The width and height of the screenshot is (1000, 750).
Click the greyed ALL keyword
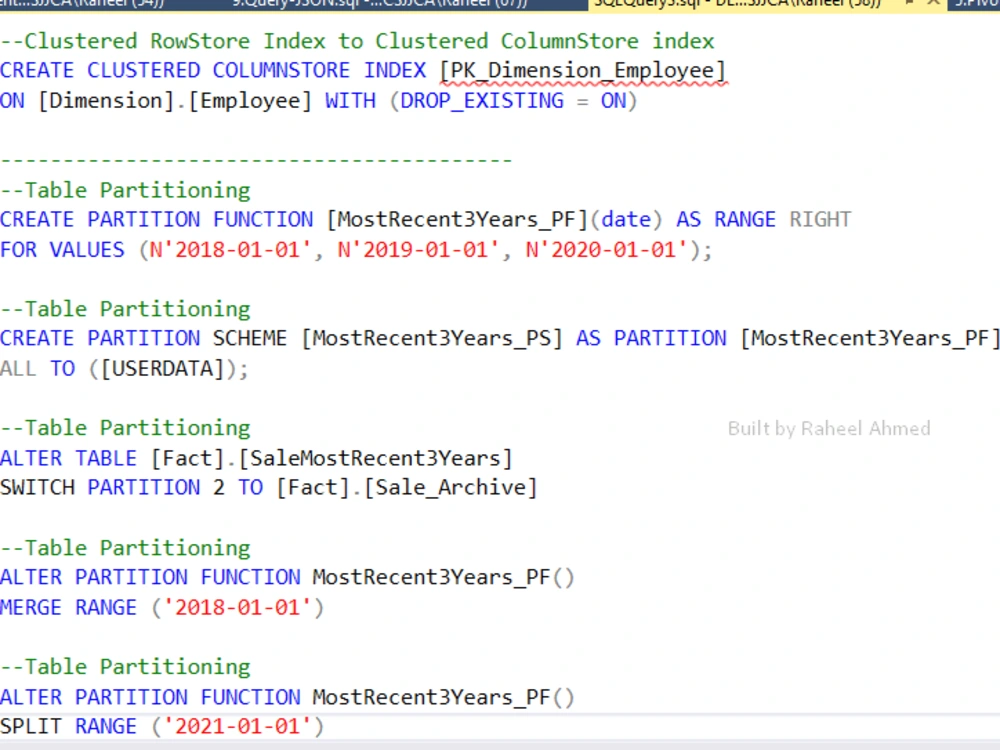[x=18, y=369]
